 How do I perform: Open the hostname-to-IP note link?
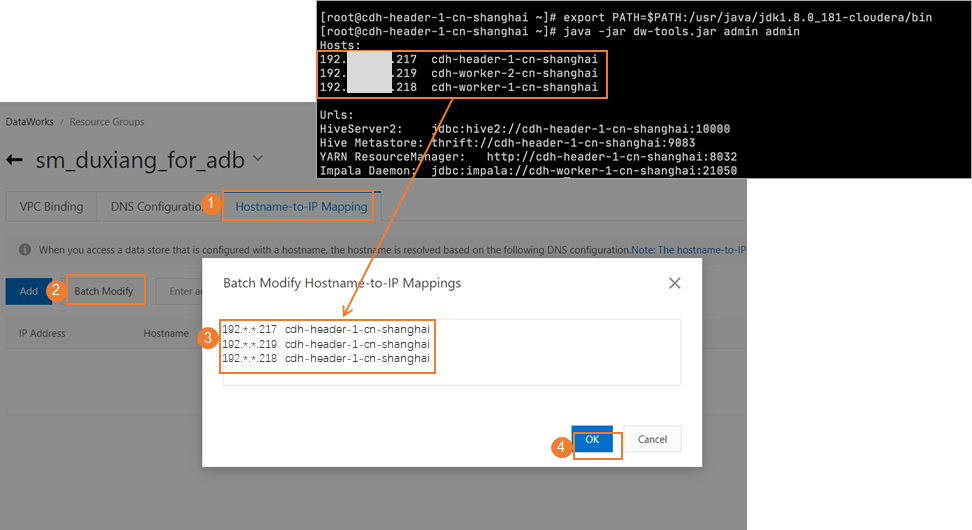(x=688, y=250)
